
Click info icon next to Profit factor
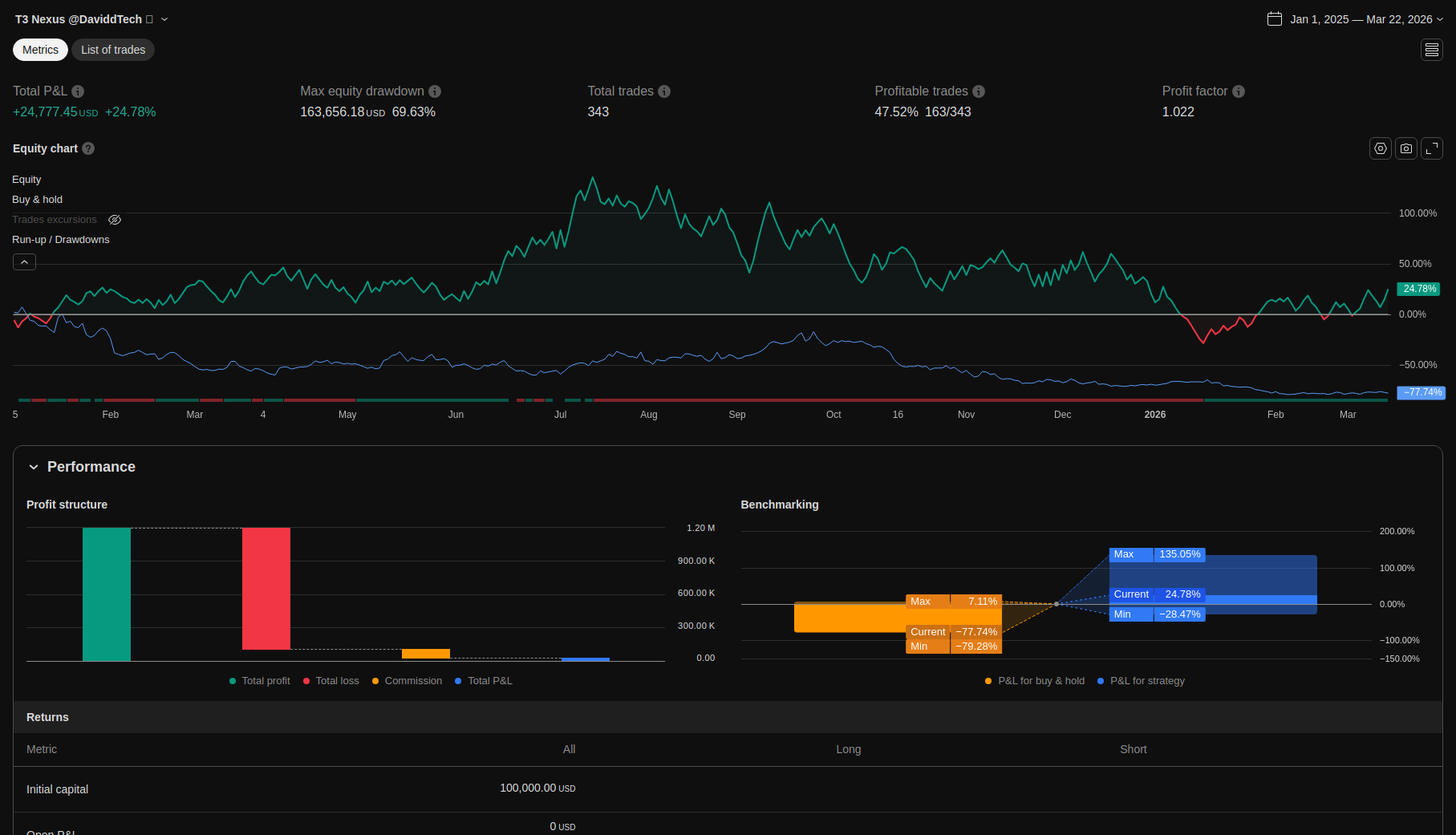tap(1239, 91)
